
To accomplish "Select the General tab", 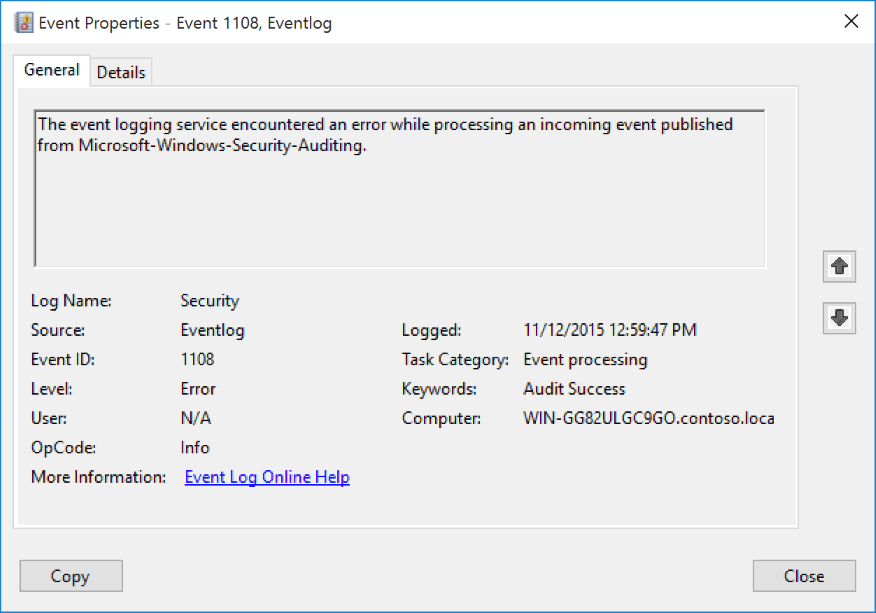I will coord(52,70).
